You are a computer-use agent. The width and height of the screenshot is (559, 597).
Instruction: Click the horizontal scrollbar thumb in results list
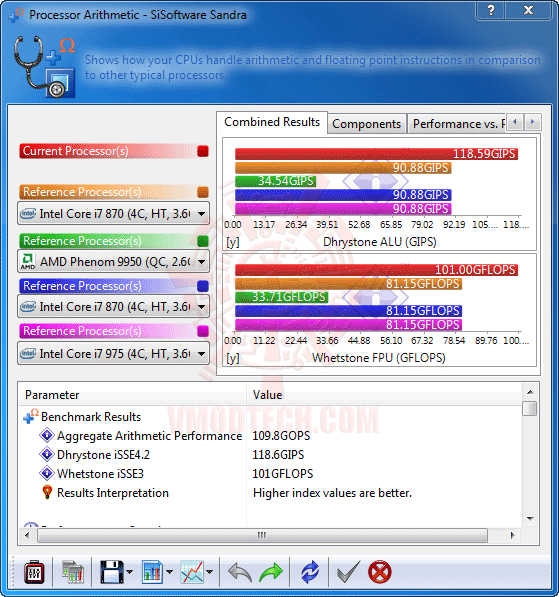tap(262, 535)
